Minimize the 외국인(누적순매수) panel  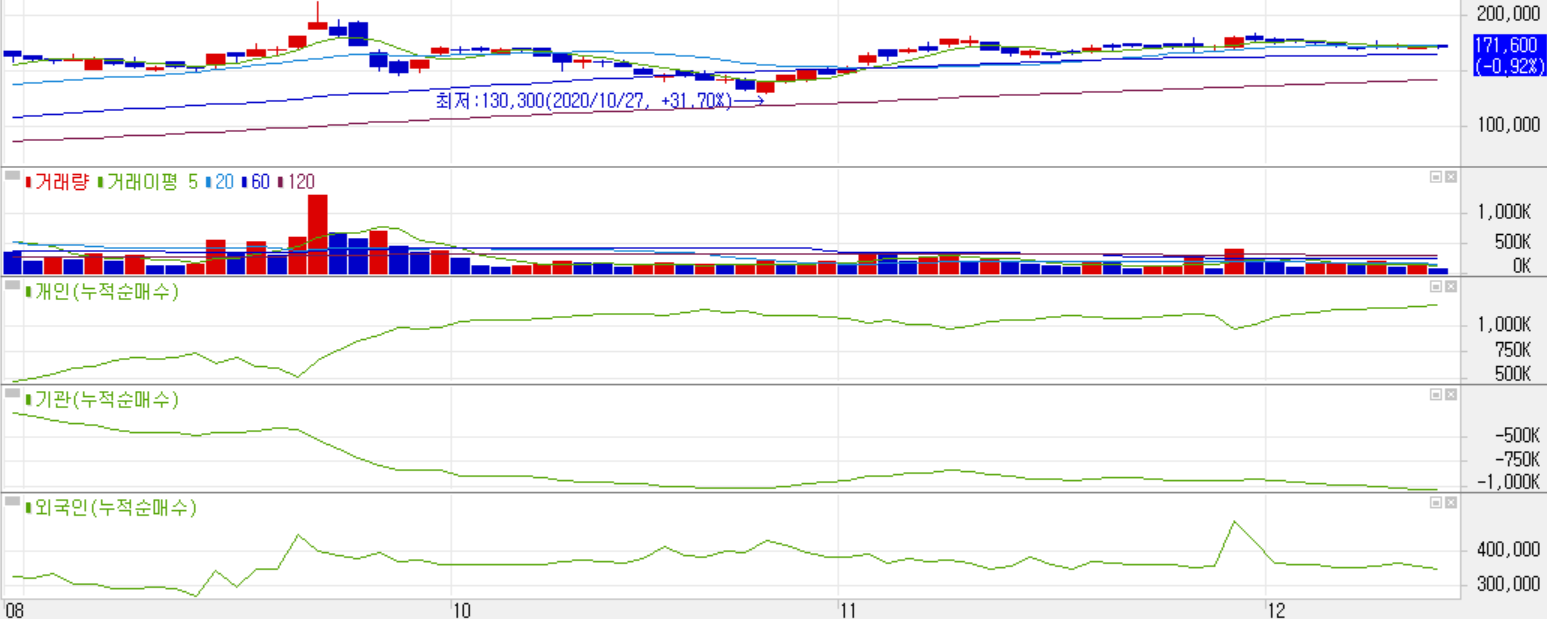coord(1436,503)
